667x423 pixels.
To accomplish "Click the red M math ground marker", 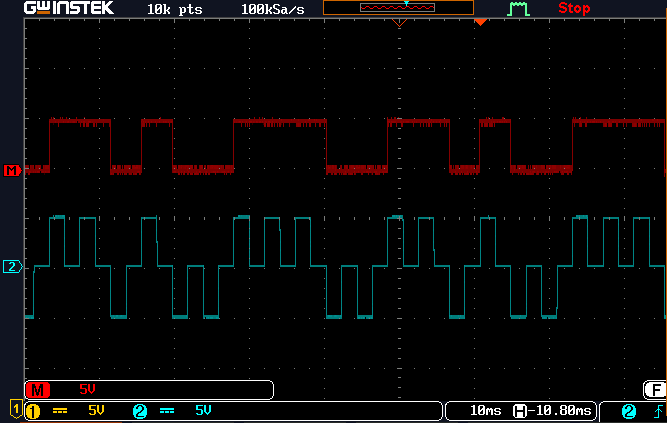I will point(12,171).
